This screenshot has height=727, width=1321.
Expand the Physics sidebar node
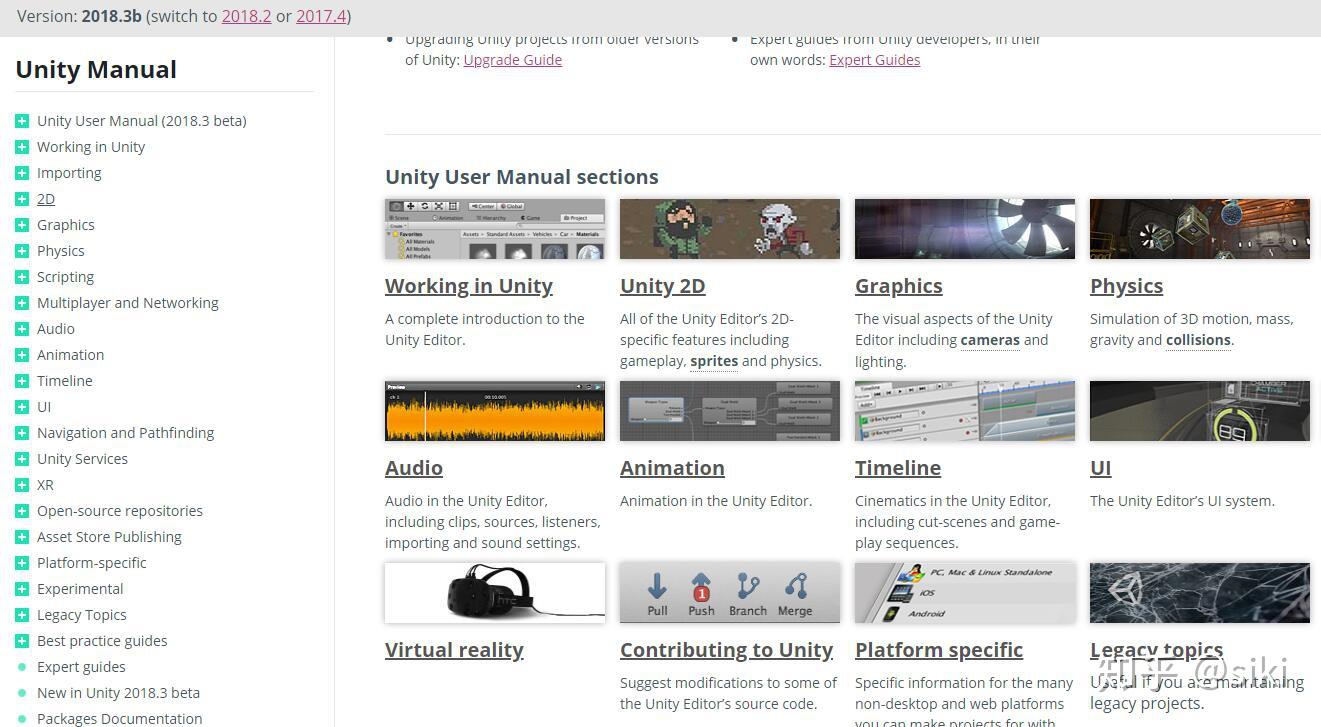pos(22,251)
